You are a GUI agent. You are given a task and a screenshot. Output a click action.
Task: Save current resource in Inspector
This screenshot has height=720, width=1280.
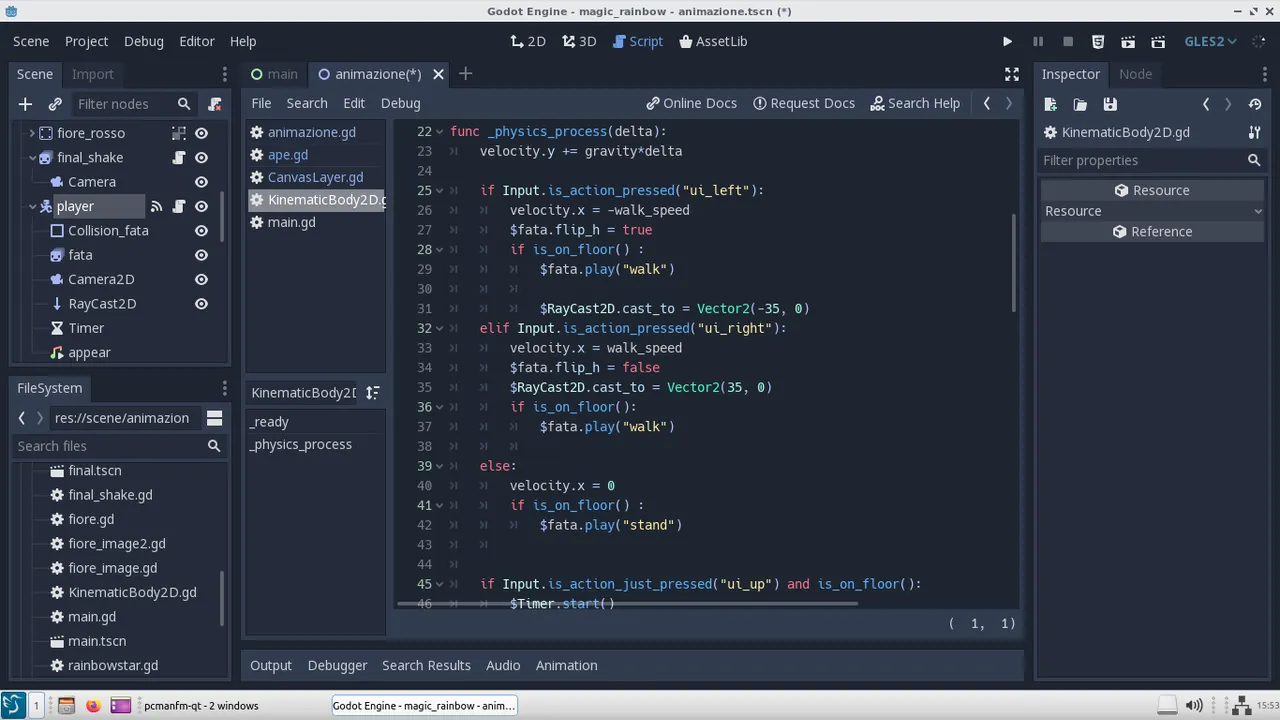[x=1110, y=104]
